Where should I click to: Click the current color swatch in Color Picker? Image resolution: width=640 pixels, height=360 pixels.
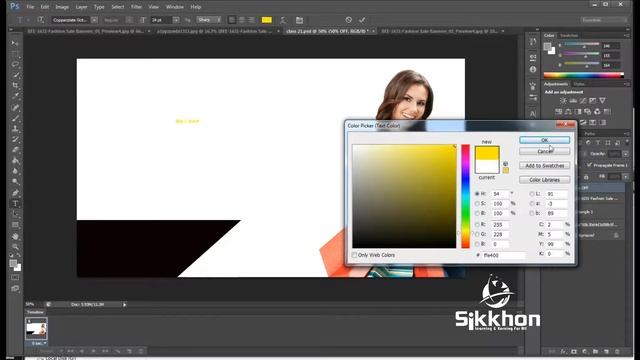click(x=487, y=167)
